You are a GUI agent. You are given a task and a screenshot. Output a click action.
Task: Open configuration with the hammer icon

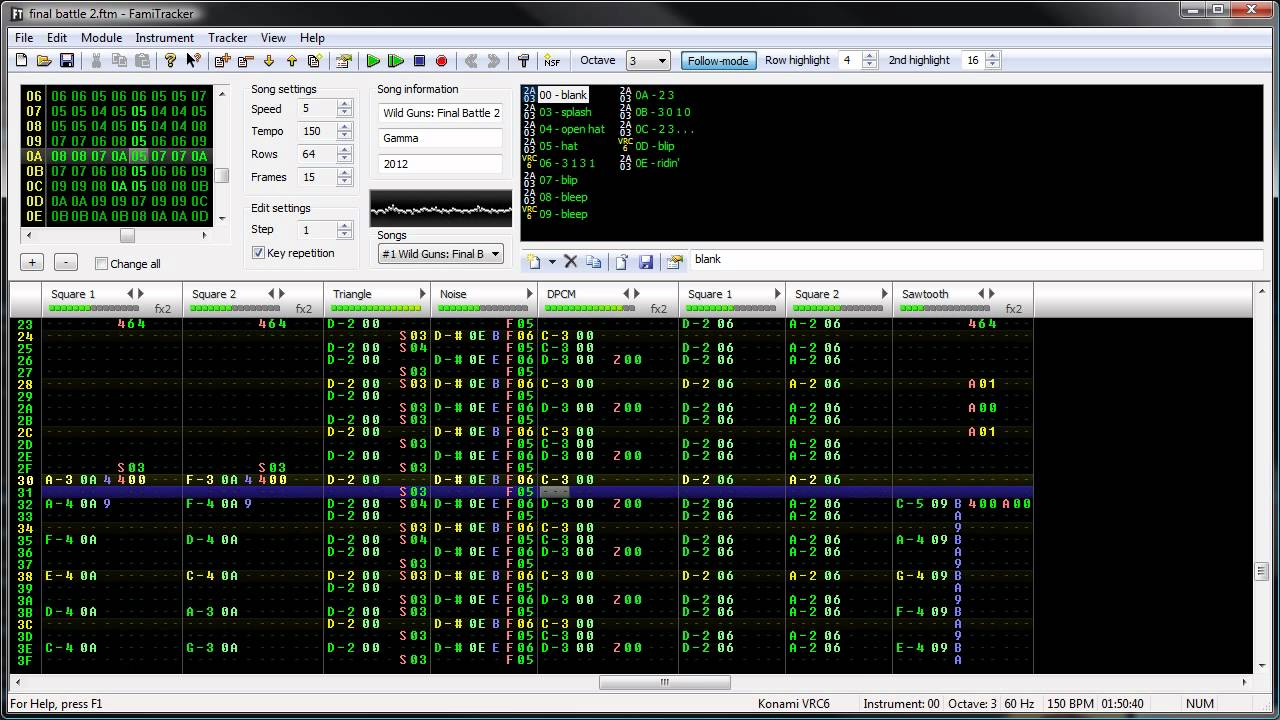click(523, 61)
